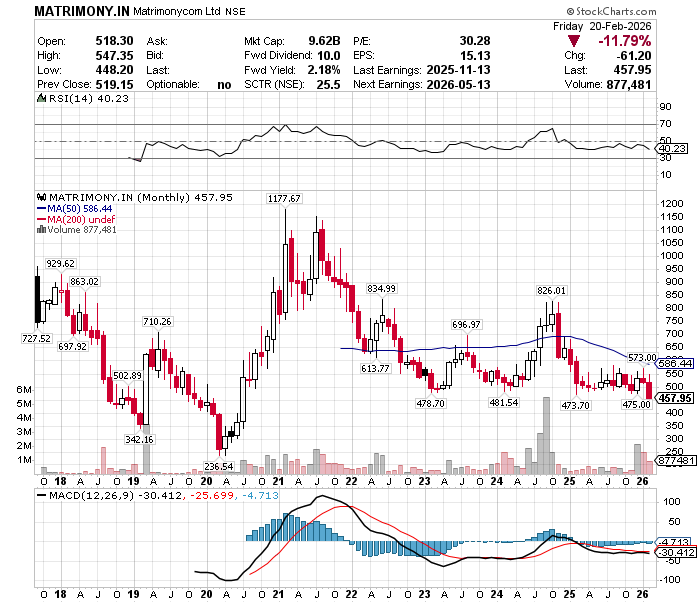The image size is (700, 603).
Task: Click the Volume value 877,481 in header
Action: (629, 84)
